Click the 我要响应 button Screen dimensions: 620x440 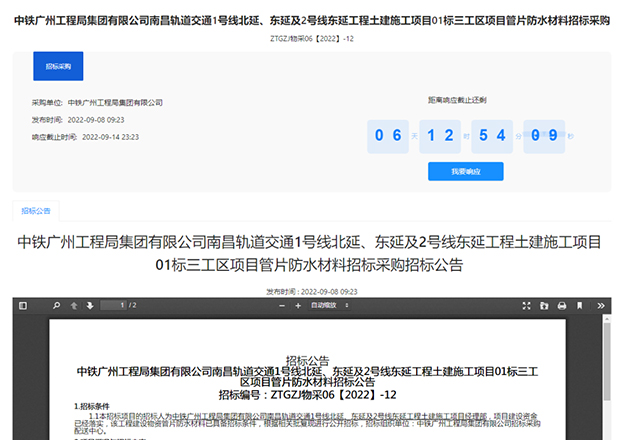[466, 171]
